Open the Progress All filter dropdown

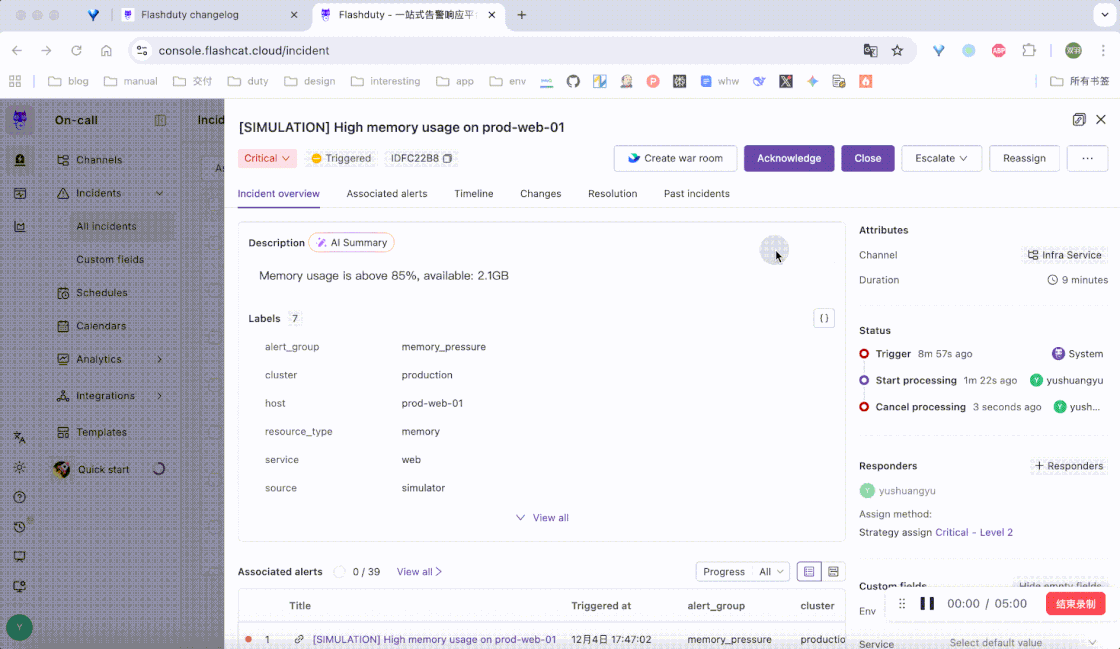click(743, 572)
